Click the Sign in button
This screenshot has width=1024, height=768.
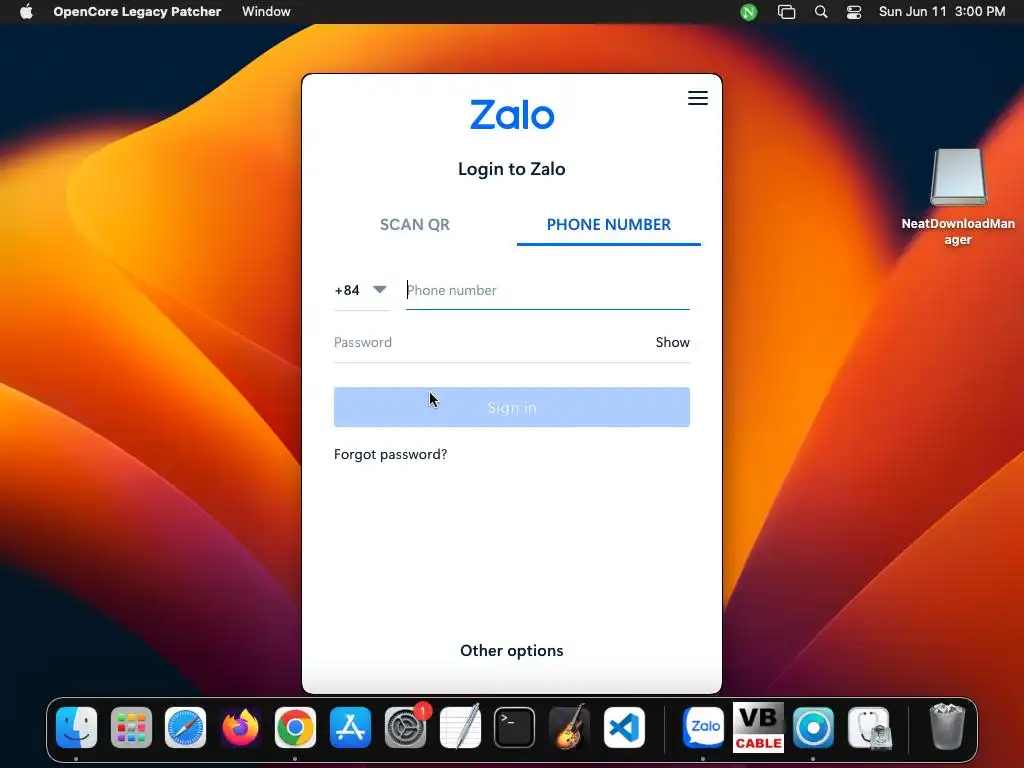[511, 408]
